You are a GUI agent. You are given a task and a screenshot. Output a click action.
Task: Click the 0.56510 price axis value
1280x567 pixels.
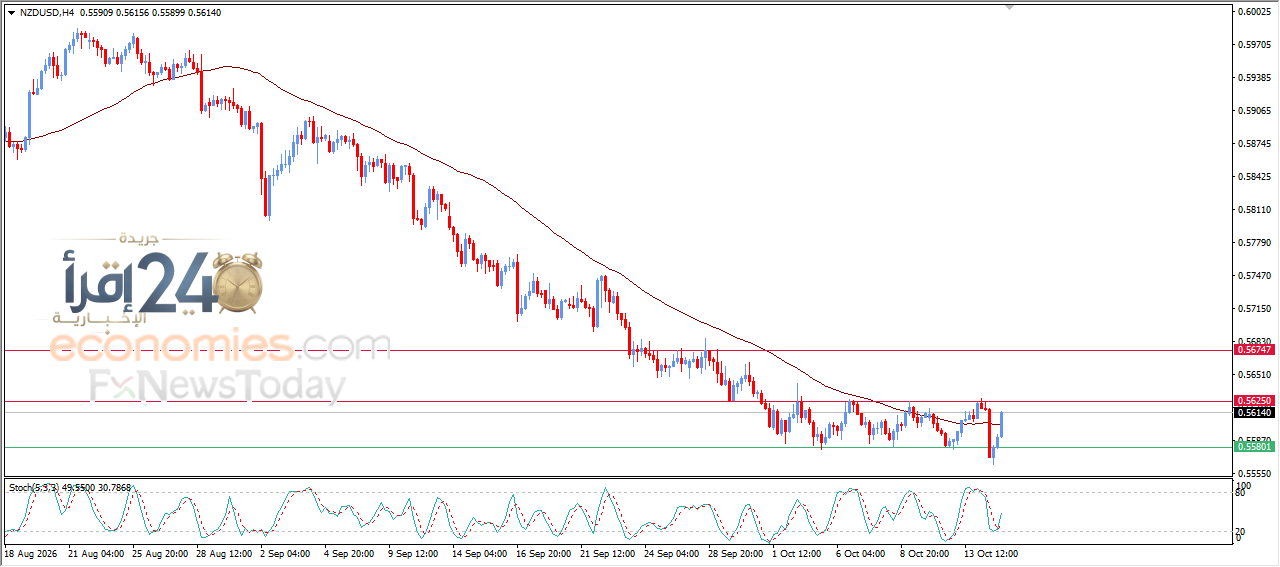pos(1256,375)
